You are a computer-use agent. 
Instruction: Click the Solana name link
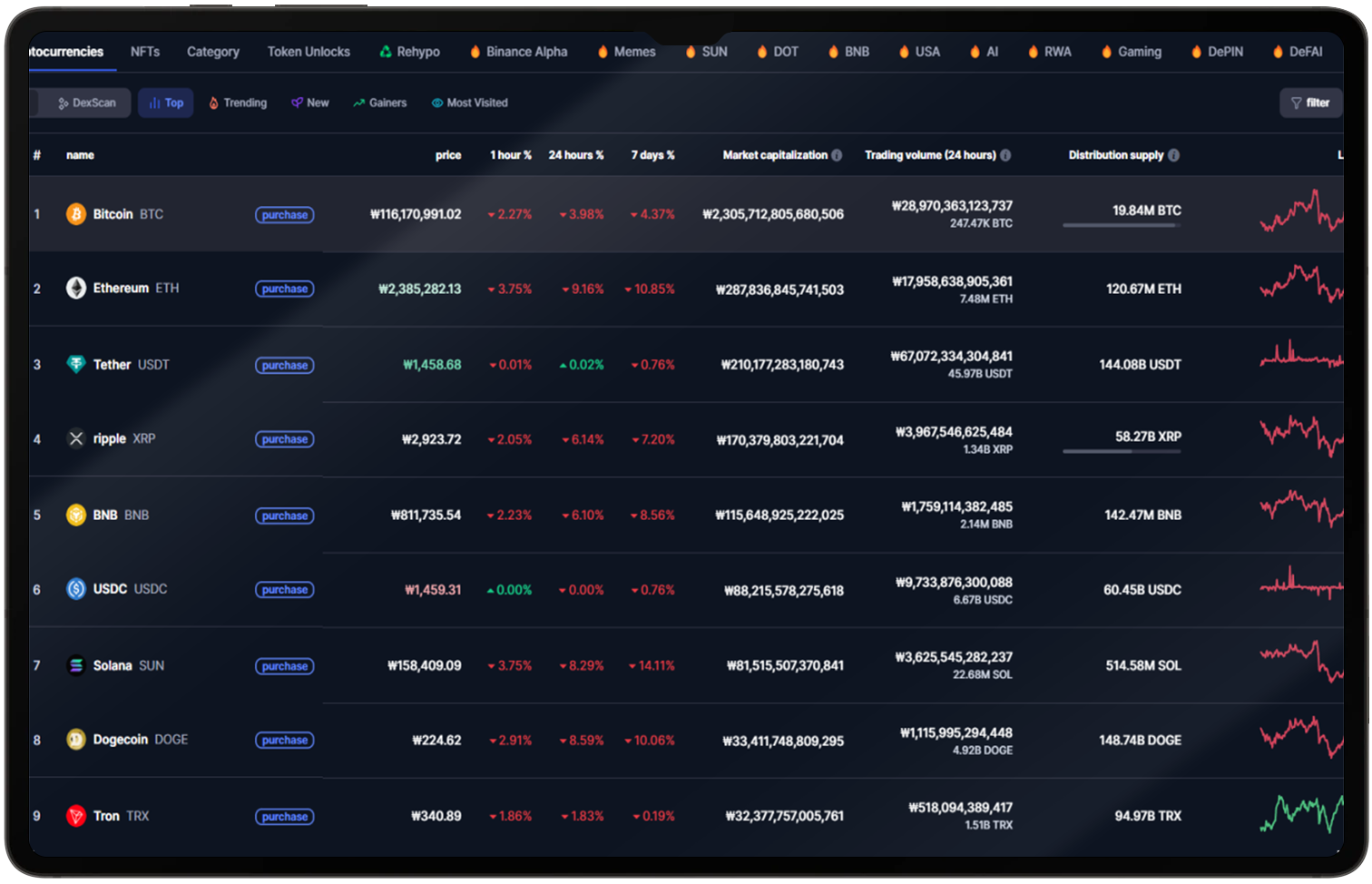click(x=113, y=665)
